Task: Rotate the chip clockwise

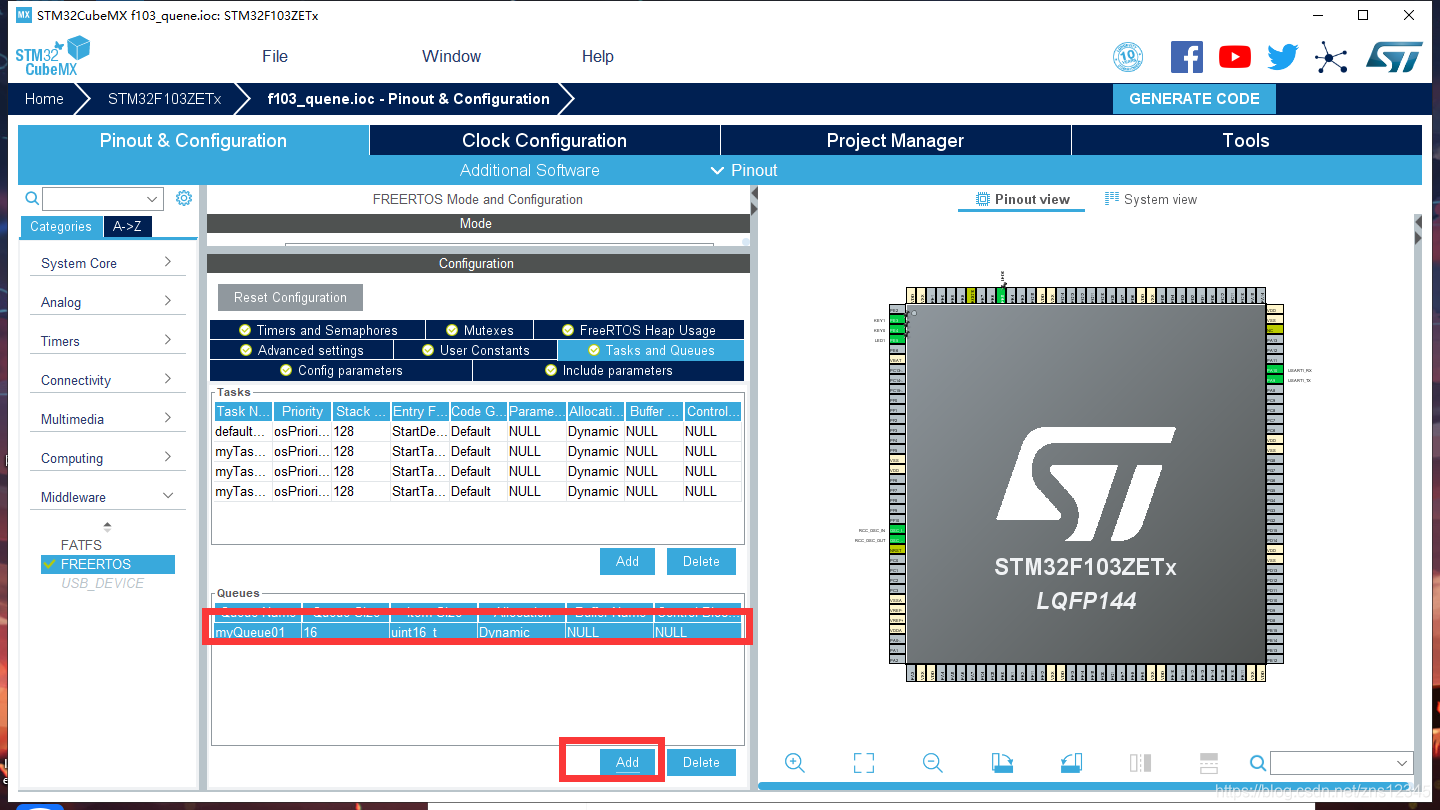Action: pyautogui.click(x=1002, y=762)
